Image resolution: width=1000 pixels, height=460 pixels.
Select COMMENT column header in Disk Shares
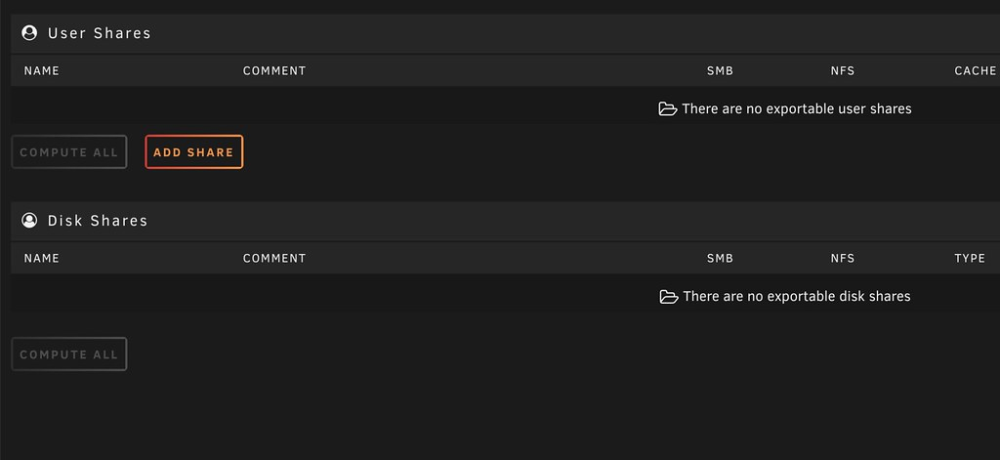(x=274, y=258)
